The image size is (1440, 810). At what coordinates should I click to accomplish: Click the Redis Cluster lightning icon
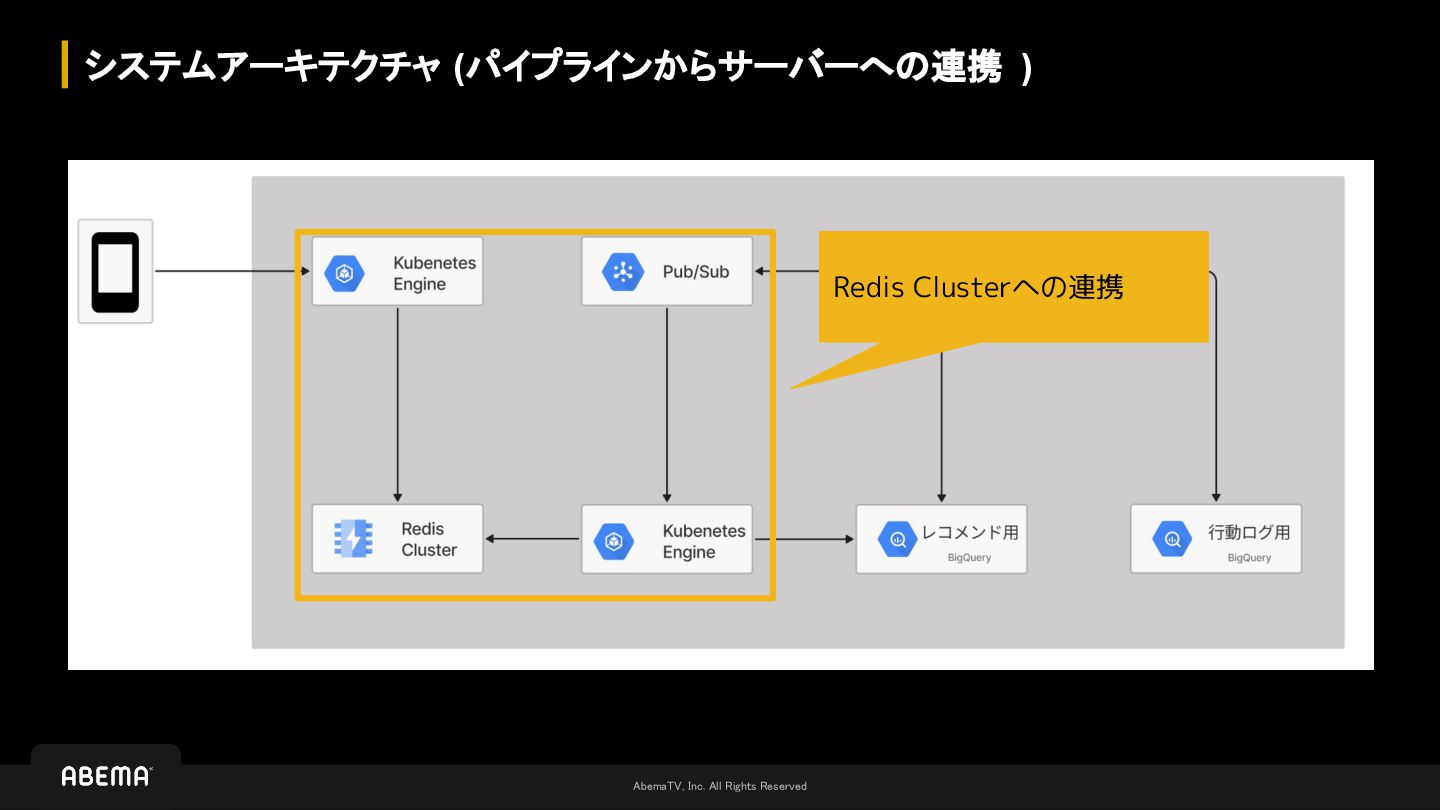click(x=353, y=539)
